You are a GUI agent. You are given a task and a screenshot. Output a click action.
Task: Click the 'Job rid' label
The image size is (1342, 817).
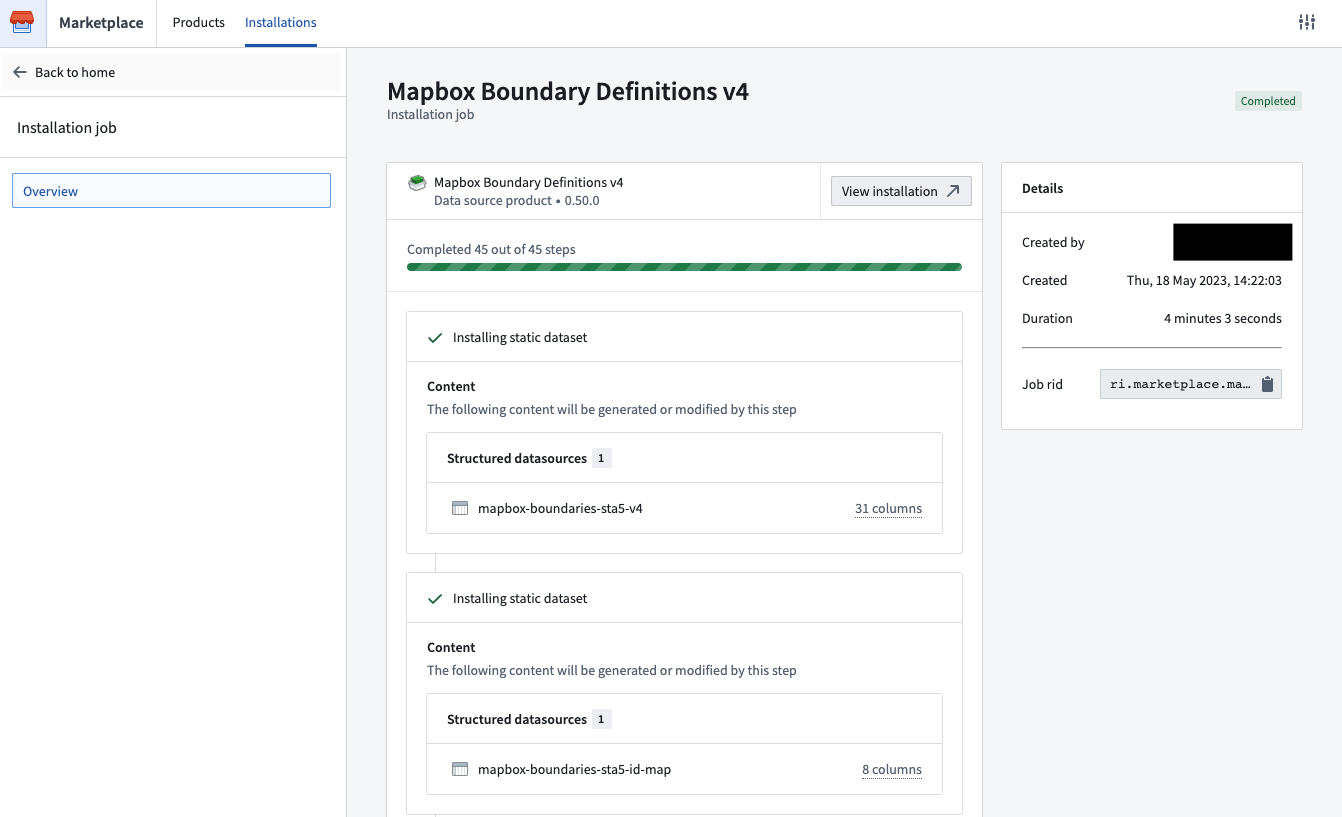click(1042, 384)
